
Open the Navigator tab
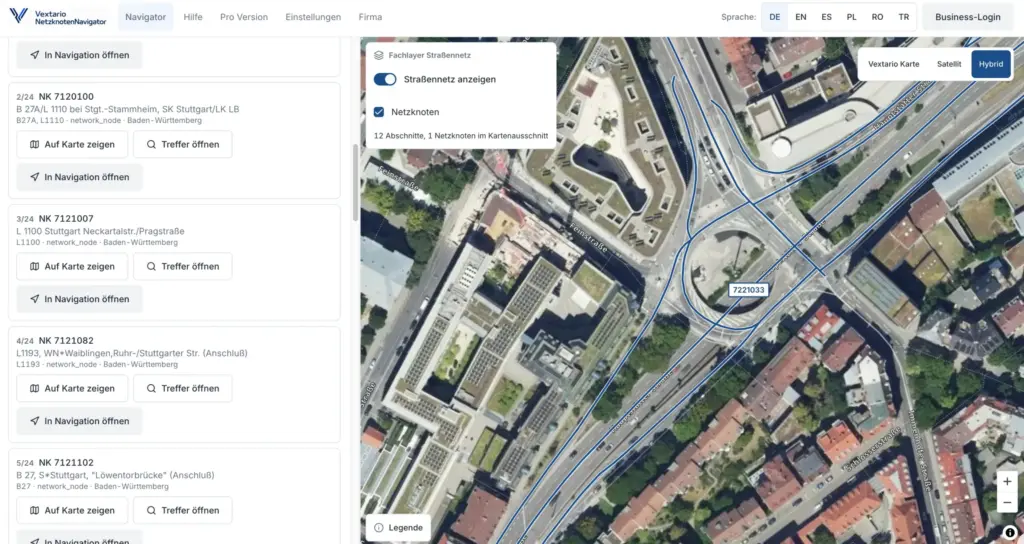(146, 17)
